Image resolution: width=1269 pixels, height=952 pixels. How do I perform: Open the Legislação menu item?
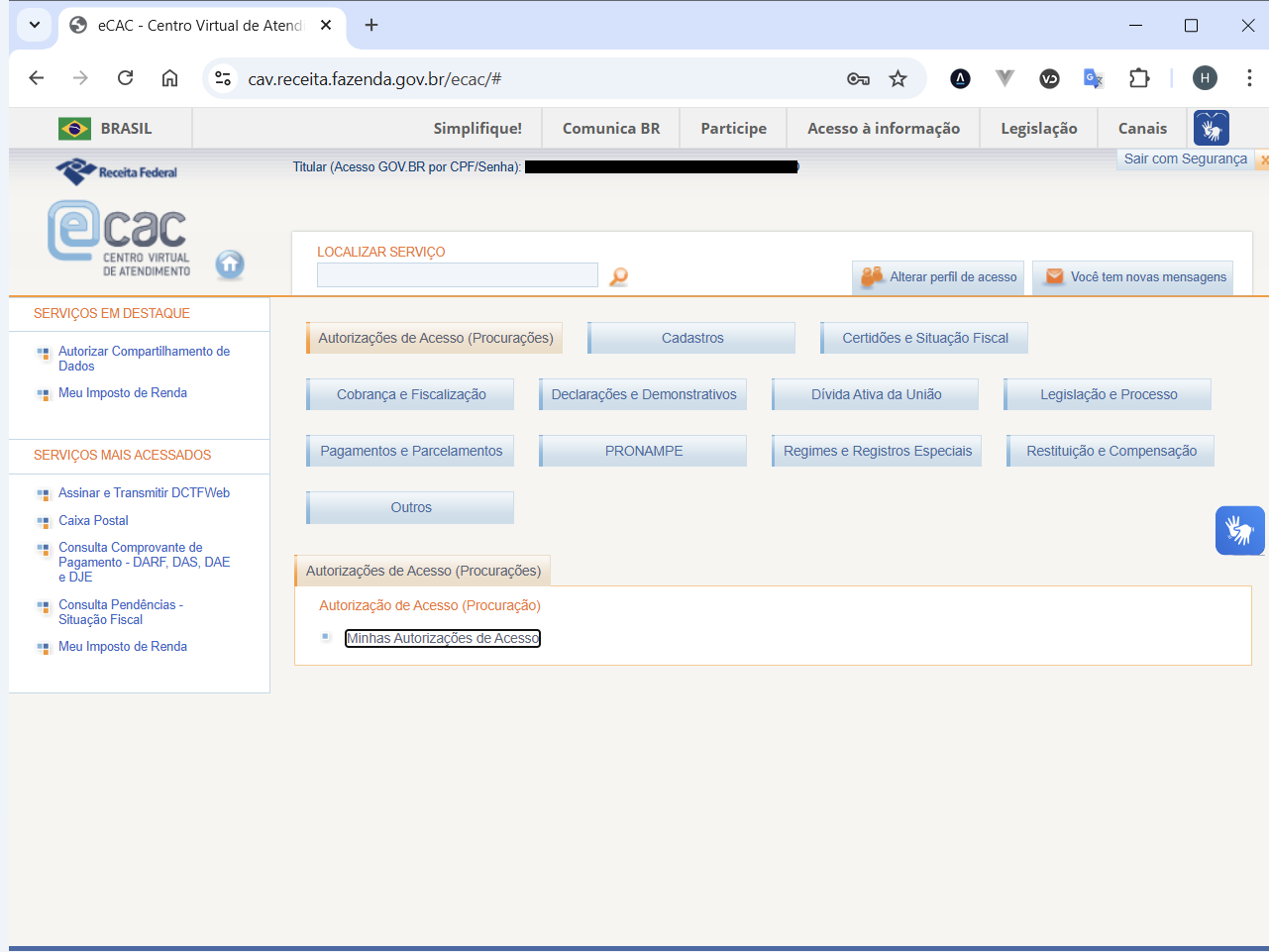pos(1038,128)
